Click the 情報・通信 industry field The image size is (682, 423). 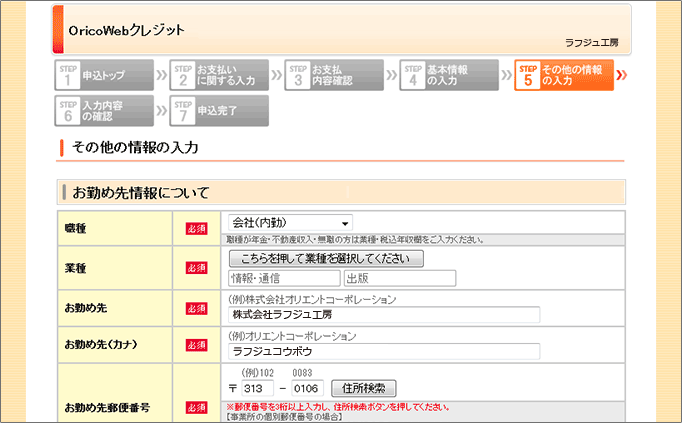click(x=283, y=278)
